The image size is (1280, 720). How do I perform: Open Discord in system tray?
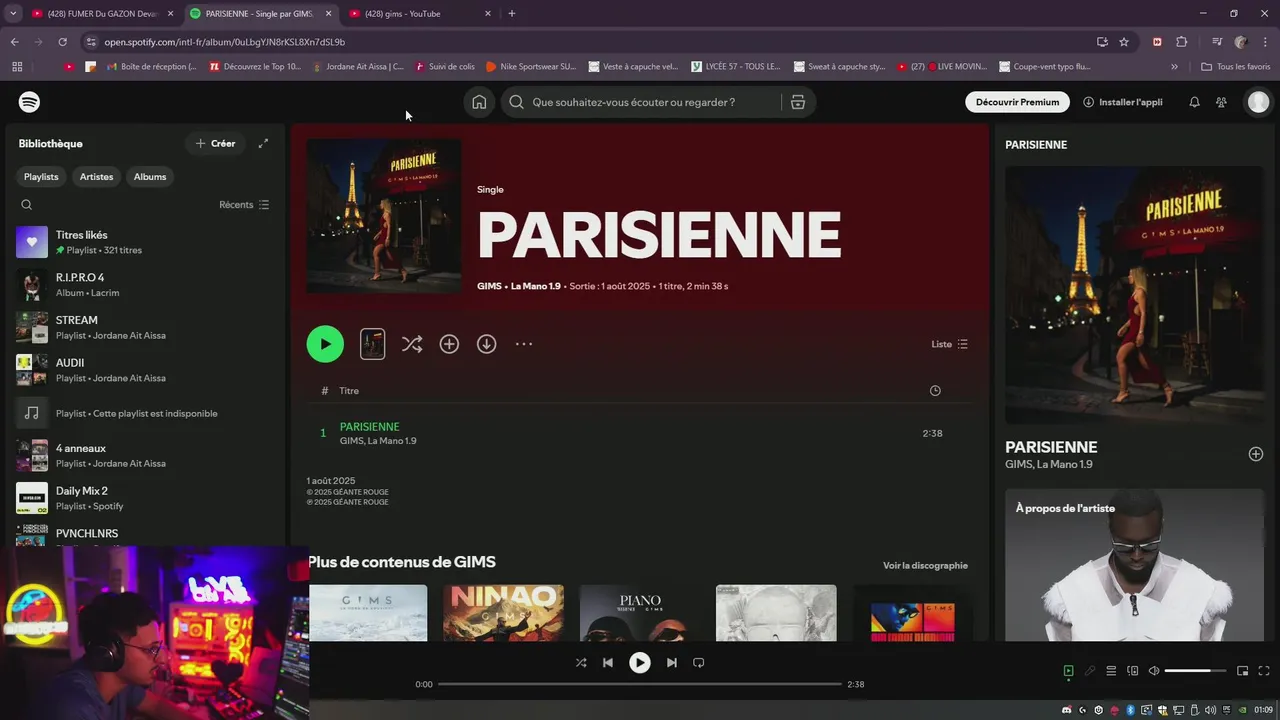click(x=1066, y=710)
